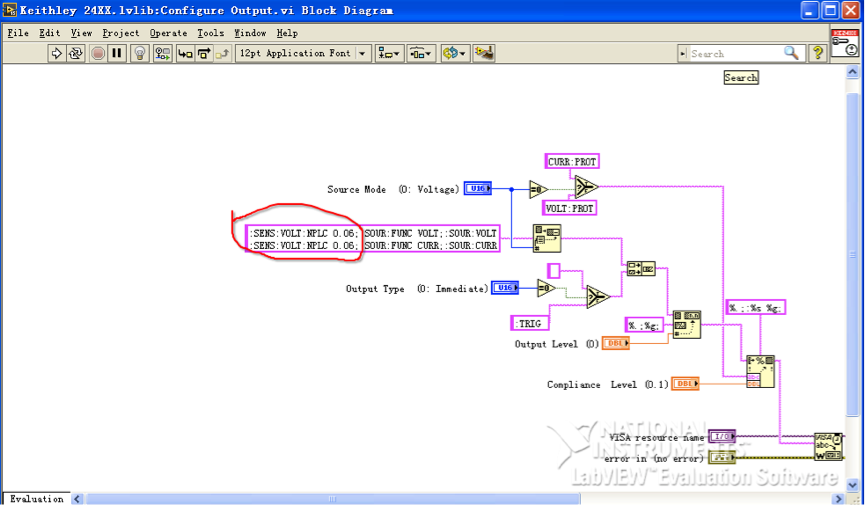Image resolution: width=865 pixels, height=505 pixels.
Task: Open the File menu
Action: [x=18, y=33]
